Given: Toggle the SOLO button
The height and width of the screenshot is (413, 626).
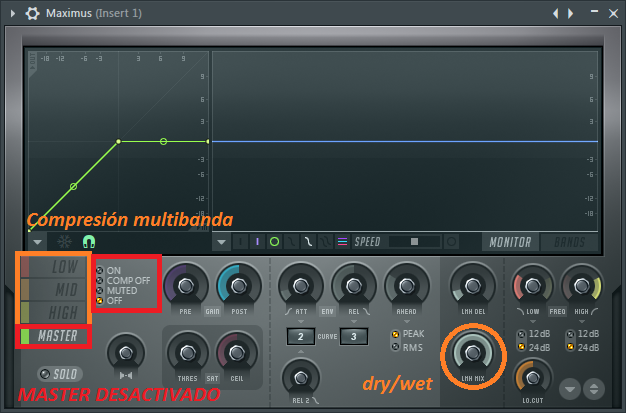Looking at the screenshot, I should pos(60,374).
